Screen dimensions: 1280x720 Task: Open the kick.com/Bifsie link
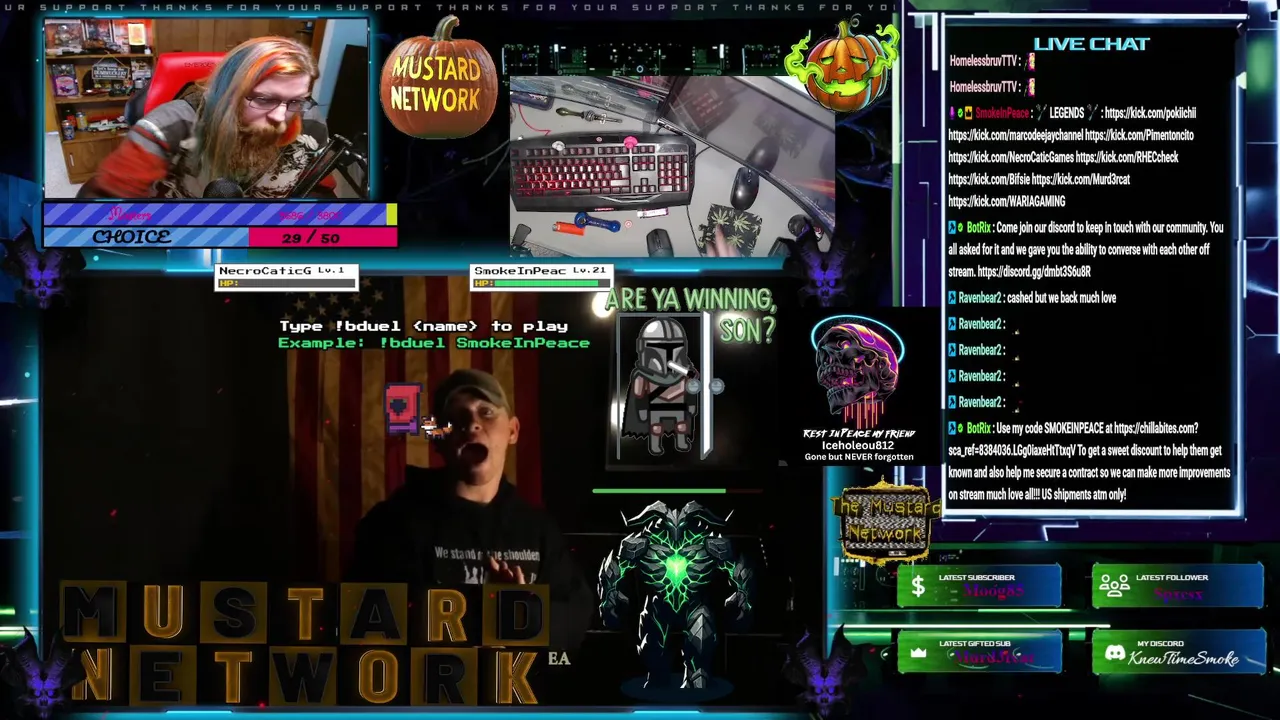[x=988, y=179]
